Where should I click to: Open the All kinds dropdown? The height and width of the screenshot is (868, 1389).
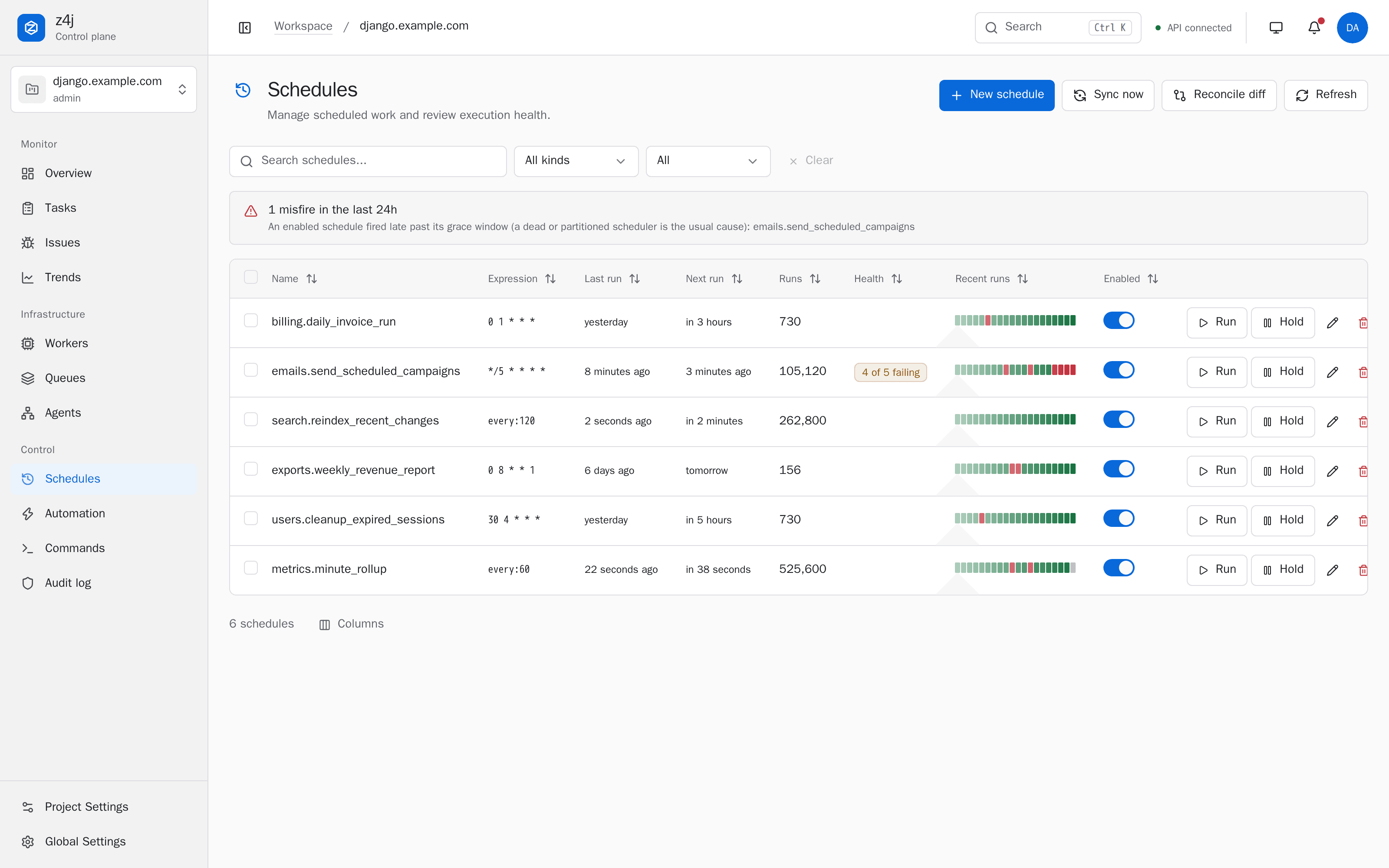[576, 161]
